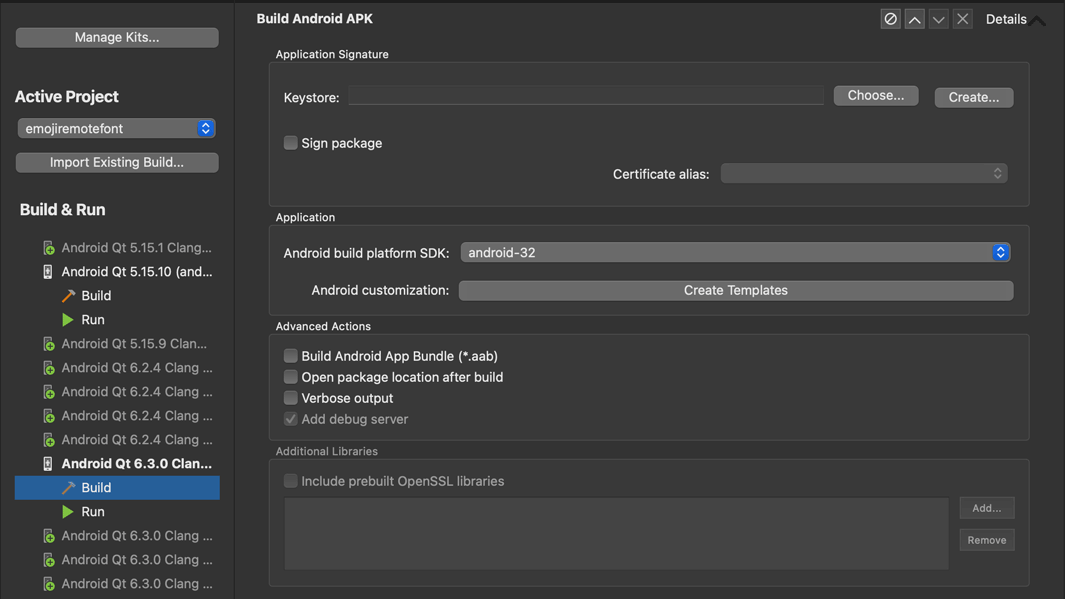
Task: Move the build step up using the up-arrow icon
Action: 914,17
